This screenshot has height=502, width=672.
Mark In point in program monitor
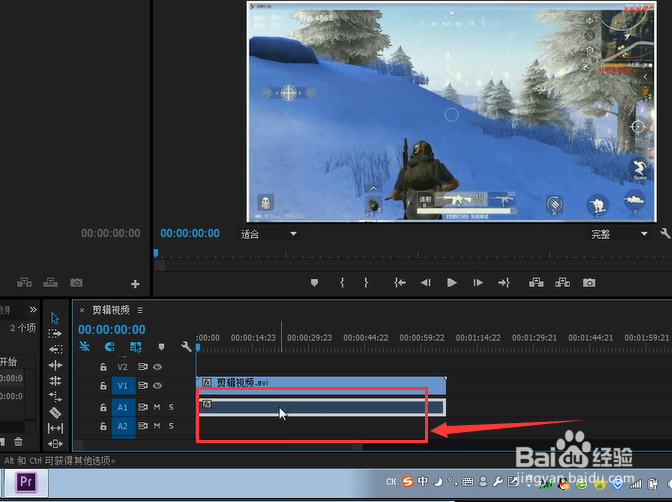coord(342,283)
